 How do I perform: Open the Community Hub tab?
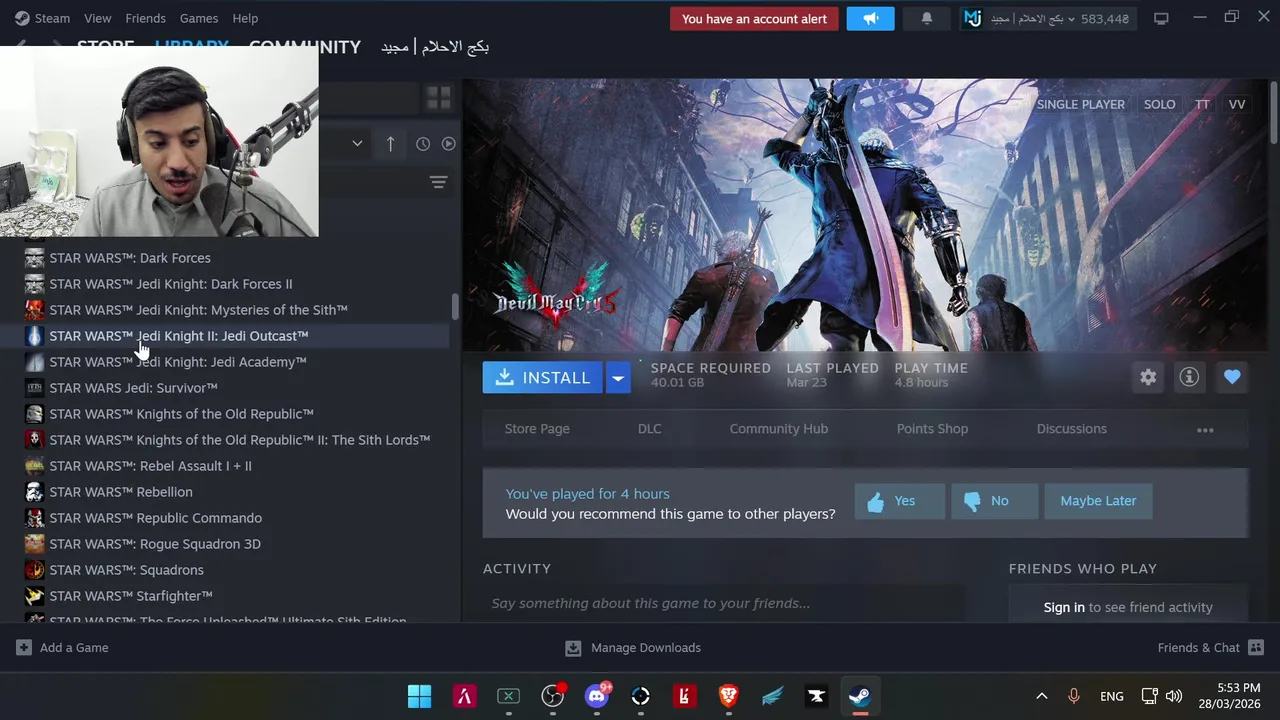pos(779,429)
